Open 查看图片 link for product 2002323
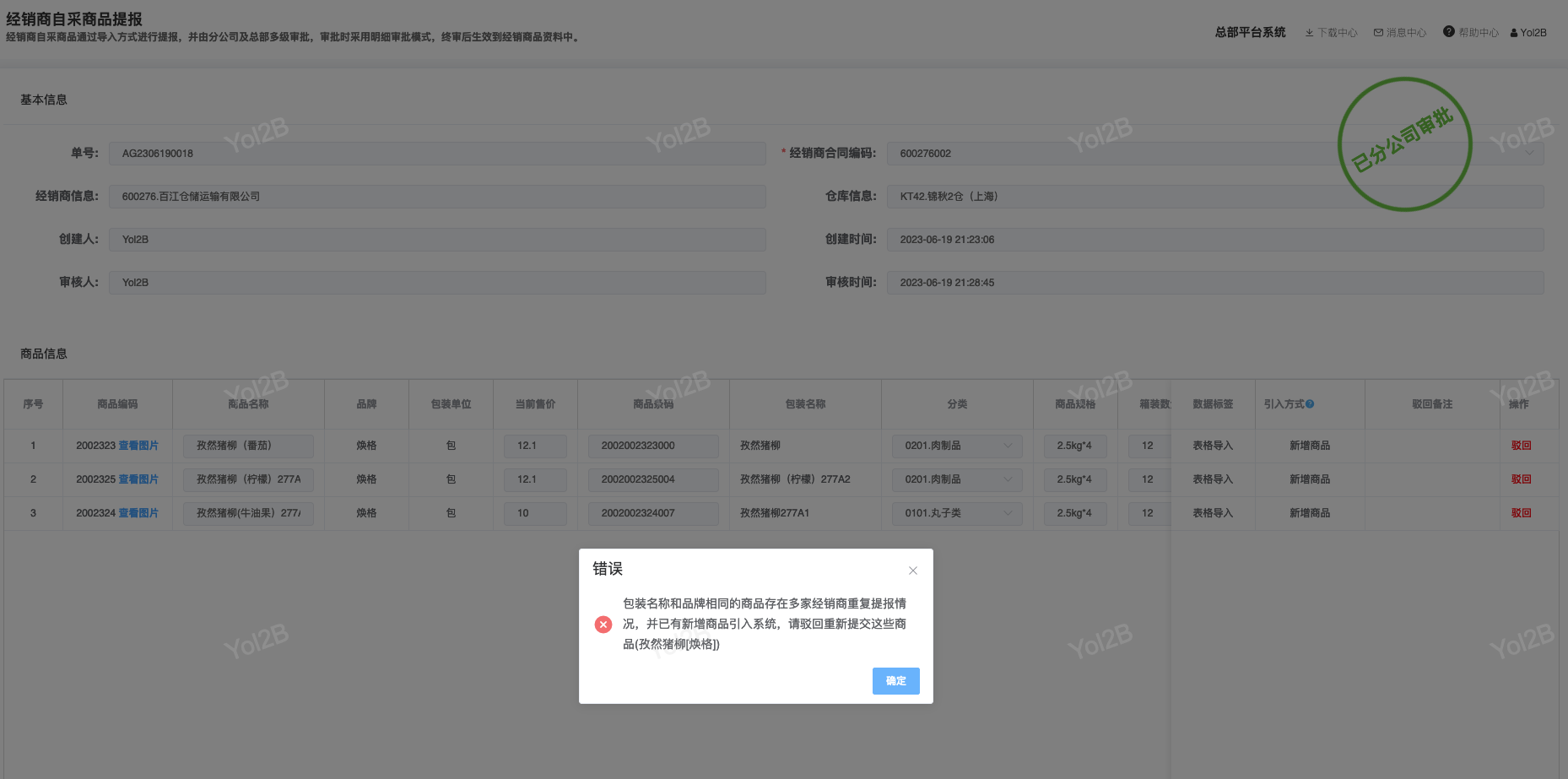 click(x=138, y=446)
